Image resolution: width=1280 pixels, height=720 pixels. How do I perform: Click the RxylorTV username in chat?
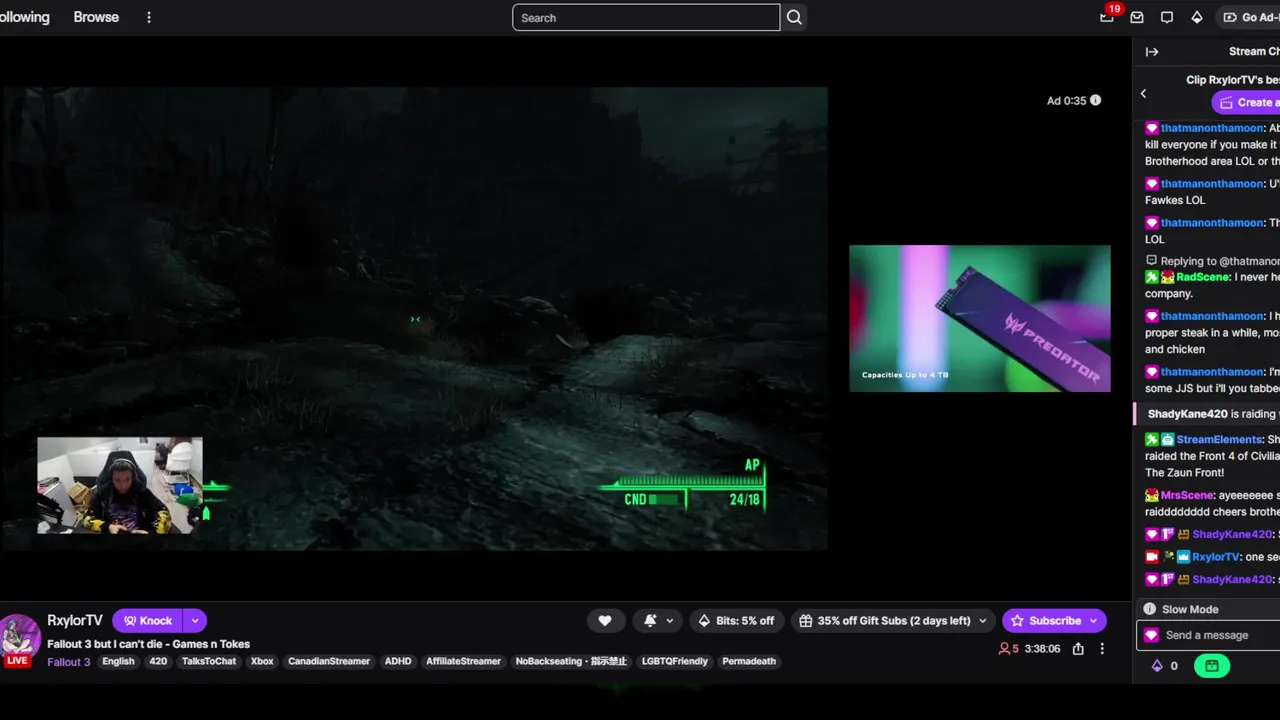[1216, 557]
